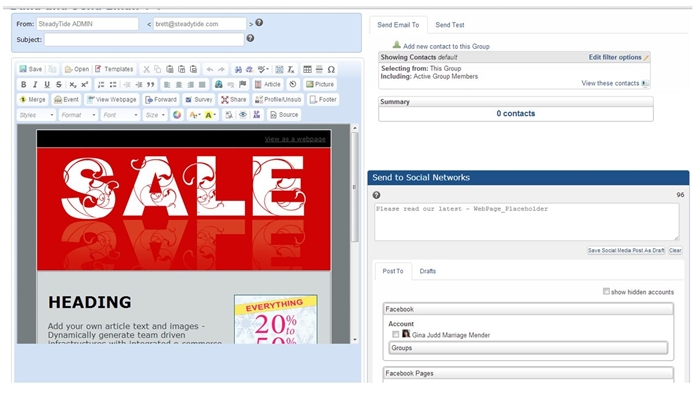Open the Size dropdown
700x394 pixels.
pos(155,115)
